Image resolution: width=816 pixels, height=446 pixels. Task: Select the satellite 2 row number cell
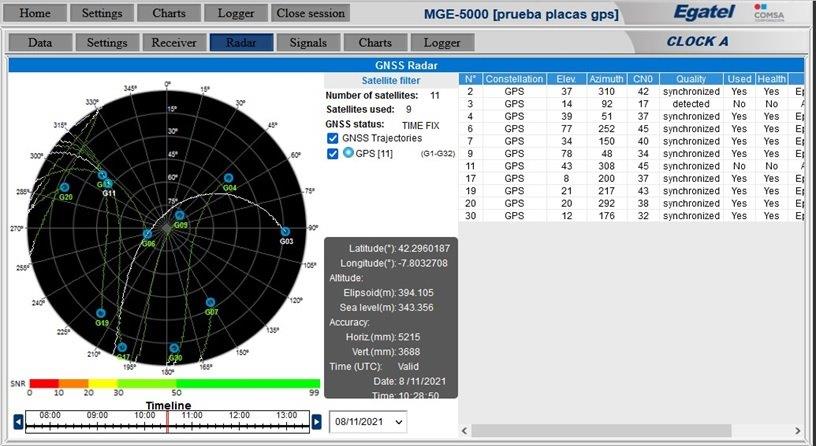coord(470,92)
